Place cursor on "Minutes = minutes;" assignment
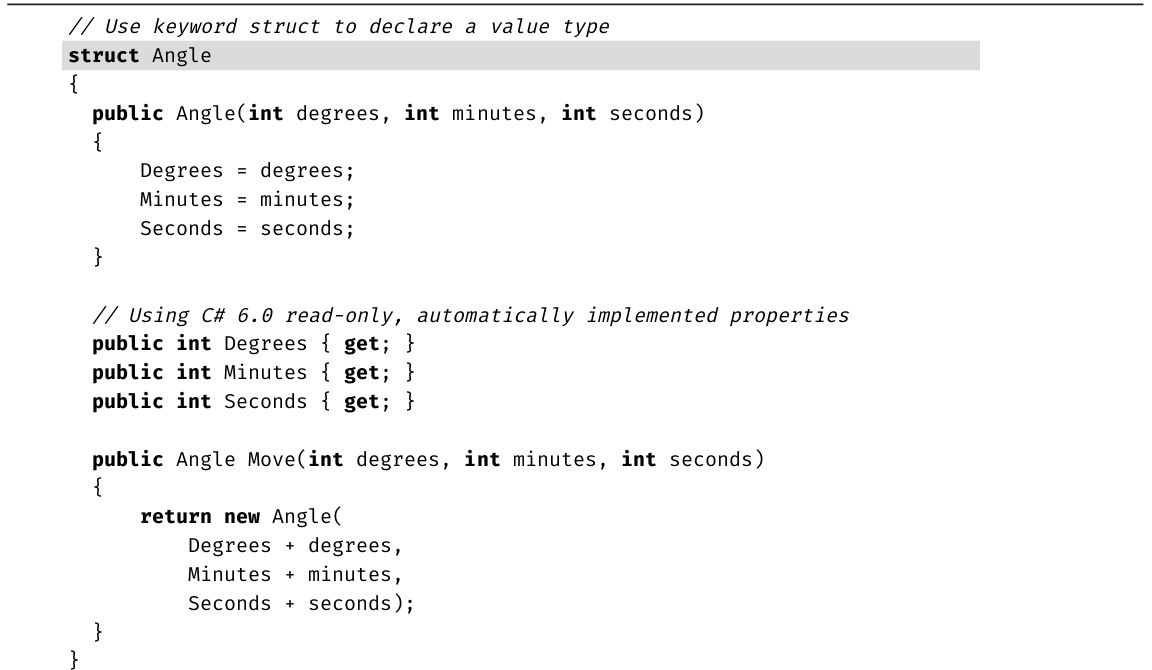This screenshot has width=1152, height=670. pyautogui.click(x=247, y=200)
